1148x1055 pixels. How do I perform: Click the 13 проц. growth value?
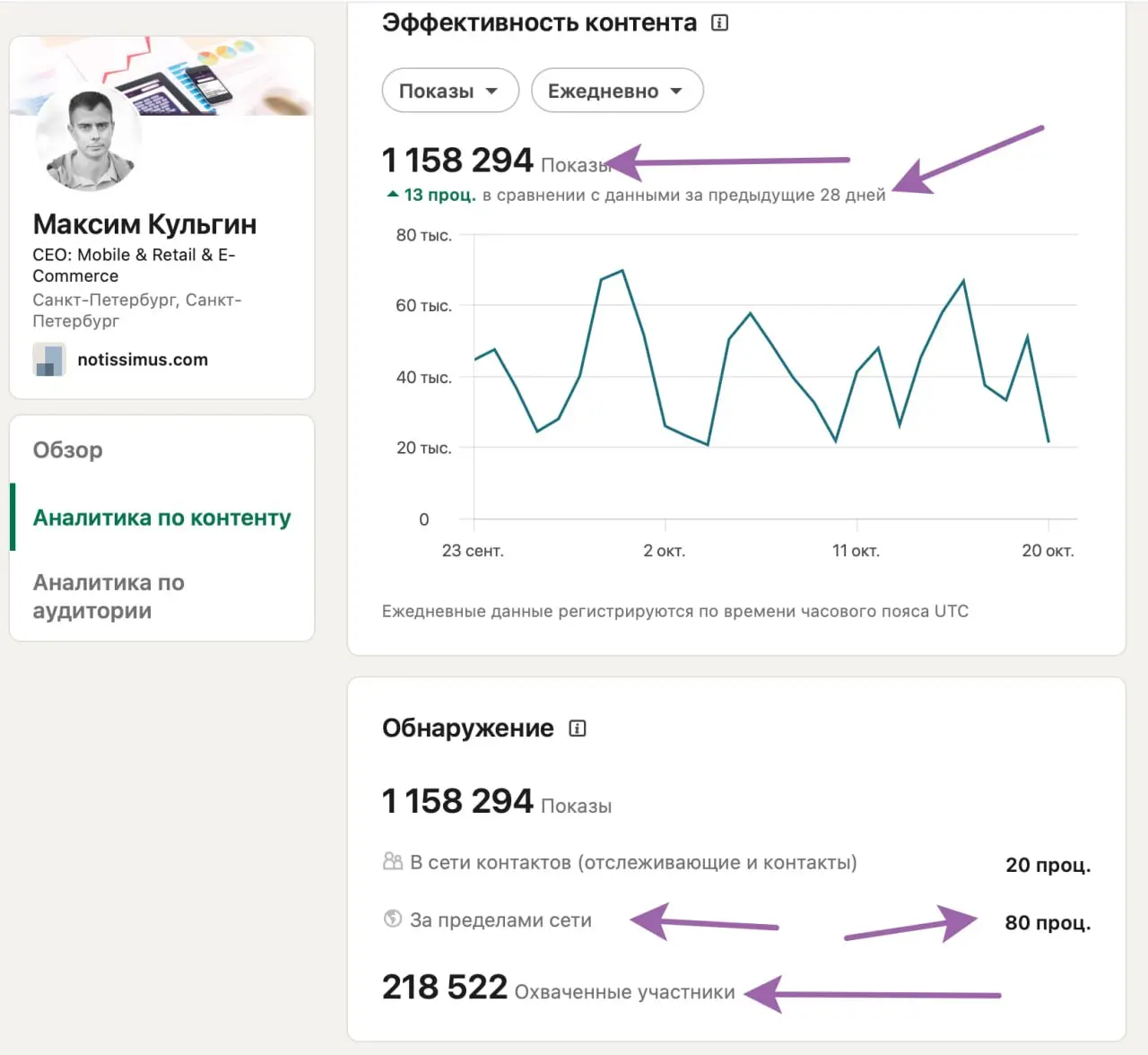[x=439, y=195]
